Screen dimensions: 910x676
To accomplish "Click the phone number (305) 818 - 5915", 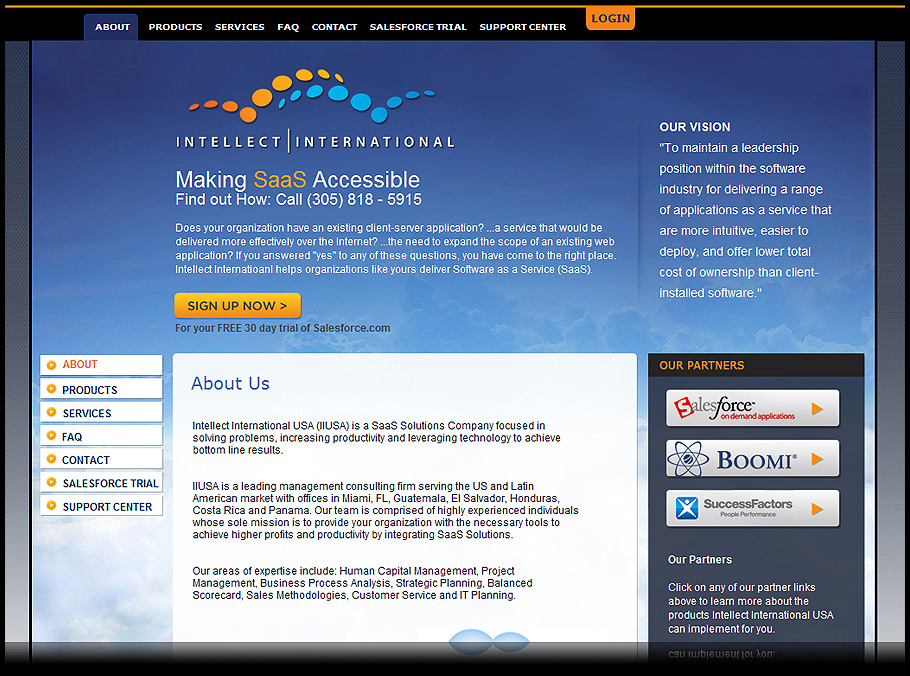I will coord(364,200).
